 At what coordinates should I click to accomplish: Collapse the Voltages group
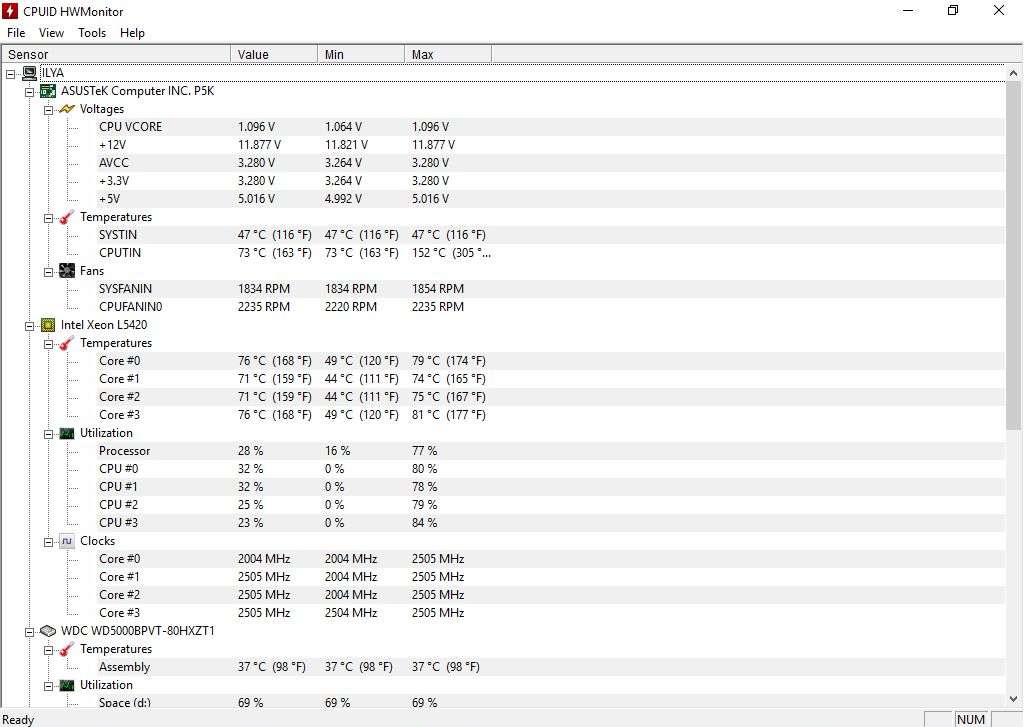pos(48,110)
